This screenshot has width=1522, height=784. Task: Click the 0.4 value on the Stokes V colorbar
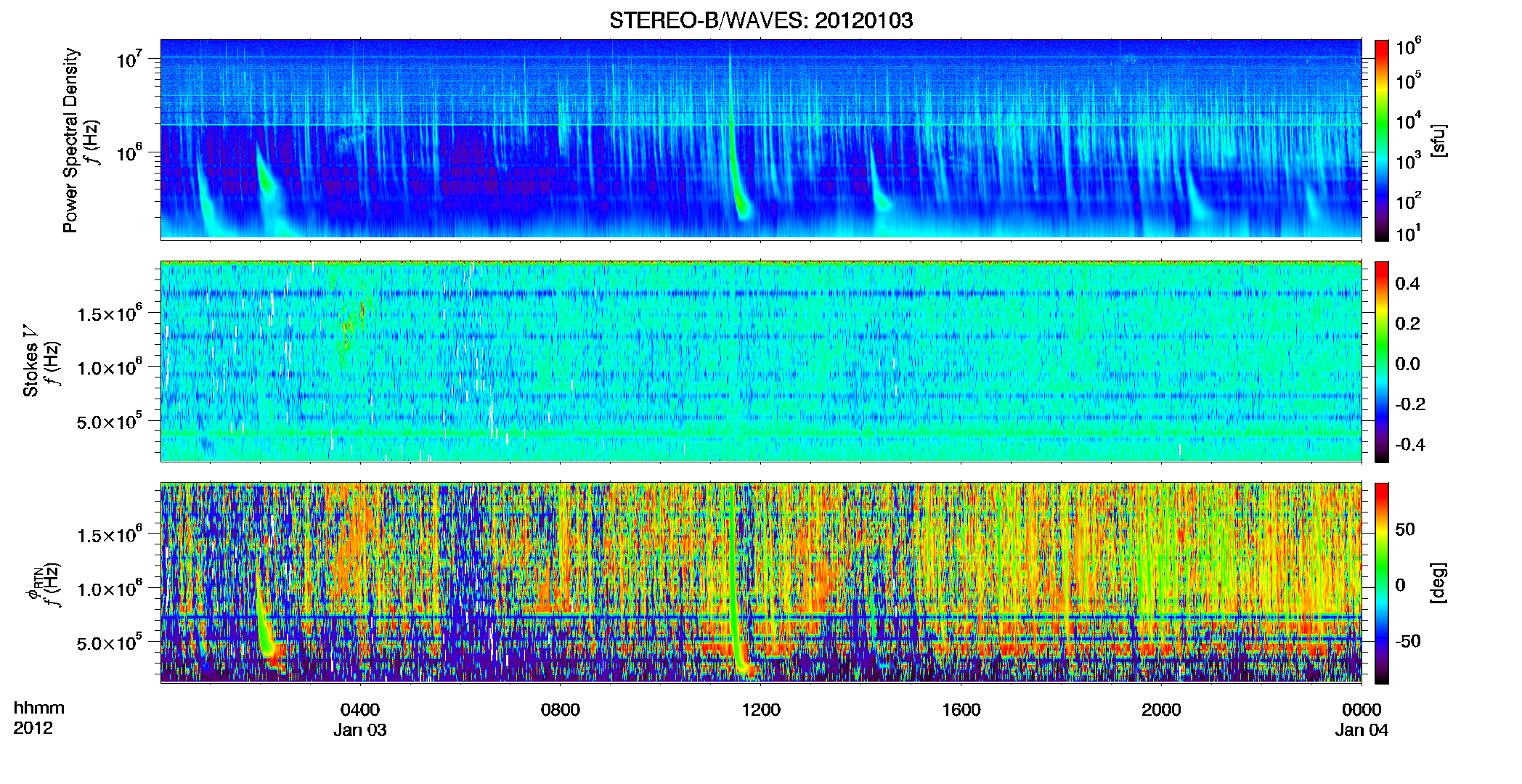pos(1408,284)
